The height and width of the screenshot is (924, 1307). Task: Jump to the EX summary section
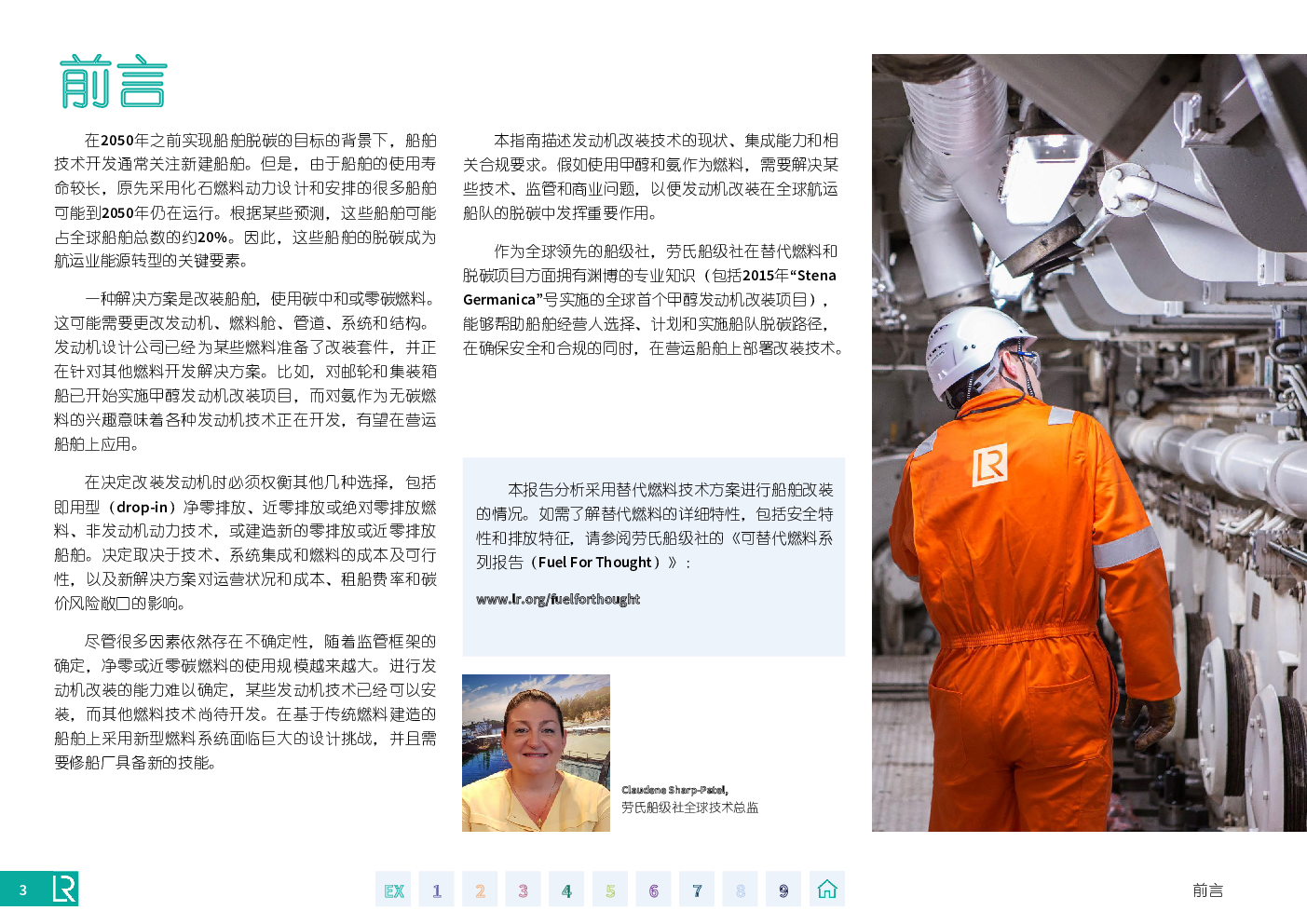click(393, 890)
